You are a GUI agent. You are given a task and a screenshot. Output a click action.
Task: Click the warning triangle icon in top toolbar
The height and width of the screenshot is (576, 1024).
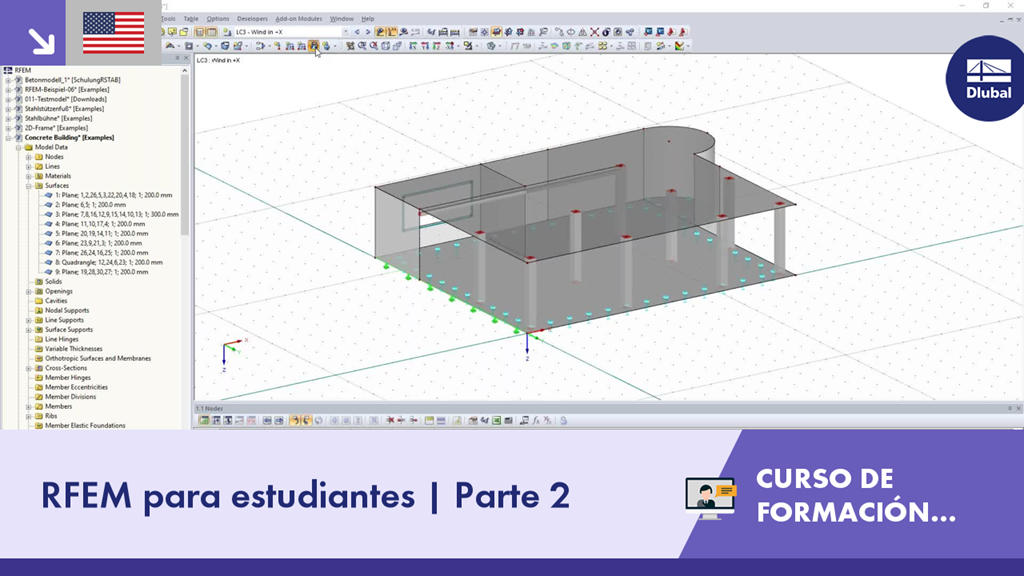point(583,32)
